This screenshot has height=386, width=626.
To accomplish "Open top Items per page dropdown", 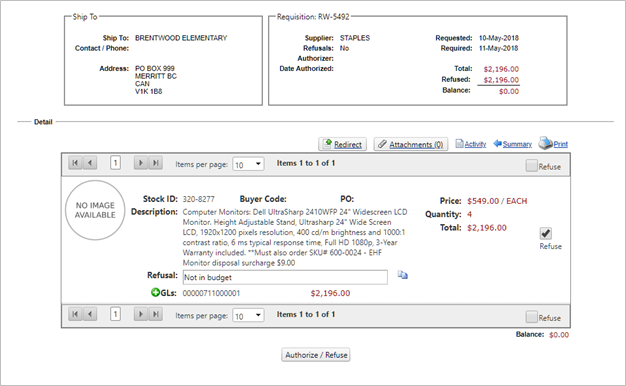I will (x=248, y=164).
